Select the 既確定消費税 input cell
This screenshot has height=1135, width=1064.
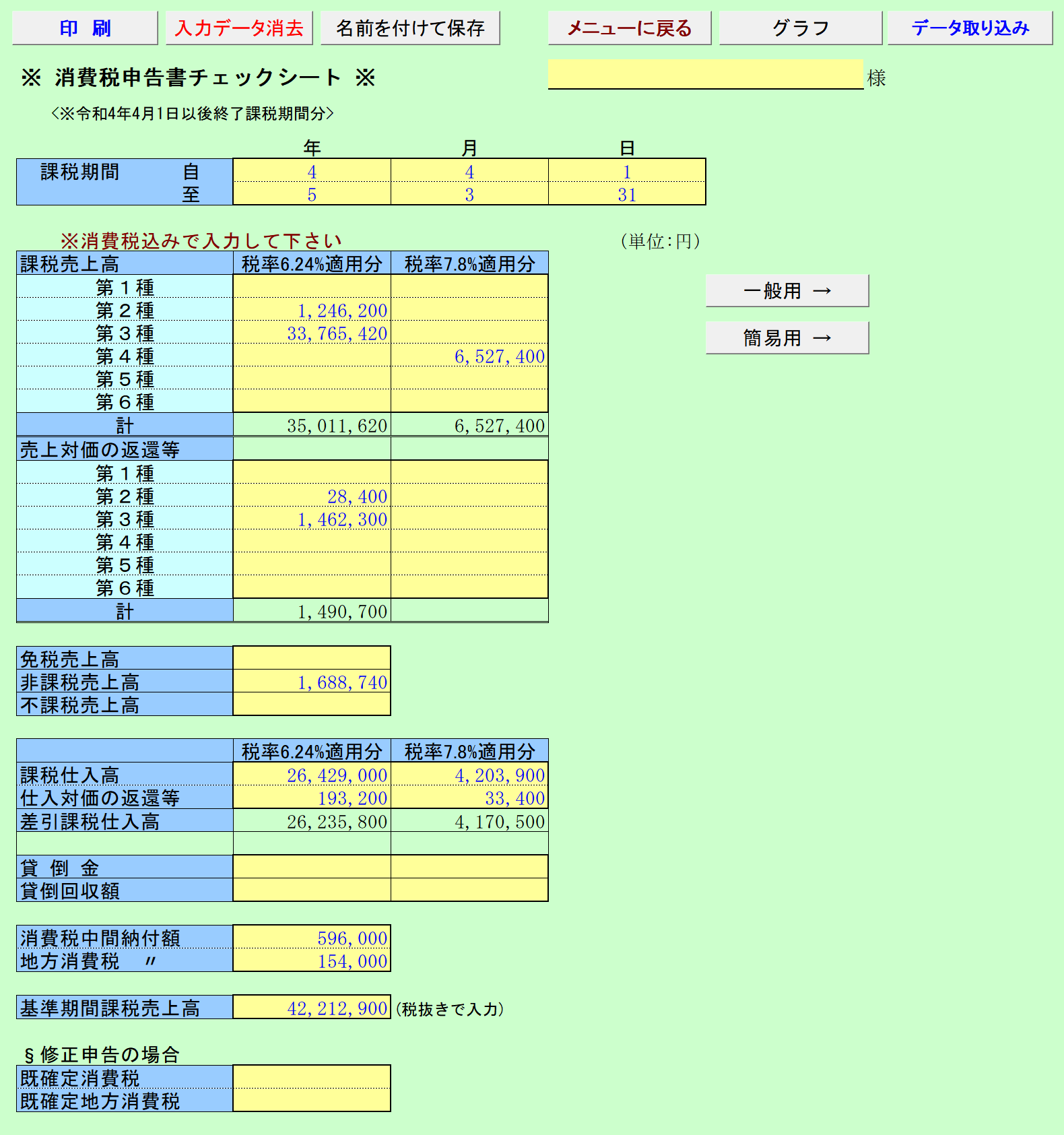click(312, 1078)
